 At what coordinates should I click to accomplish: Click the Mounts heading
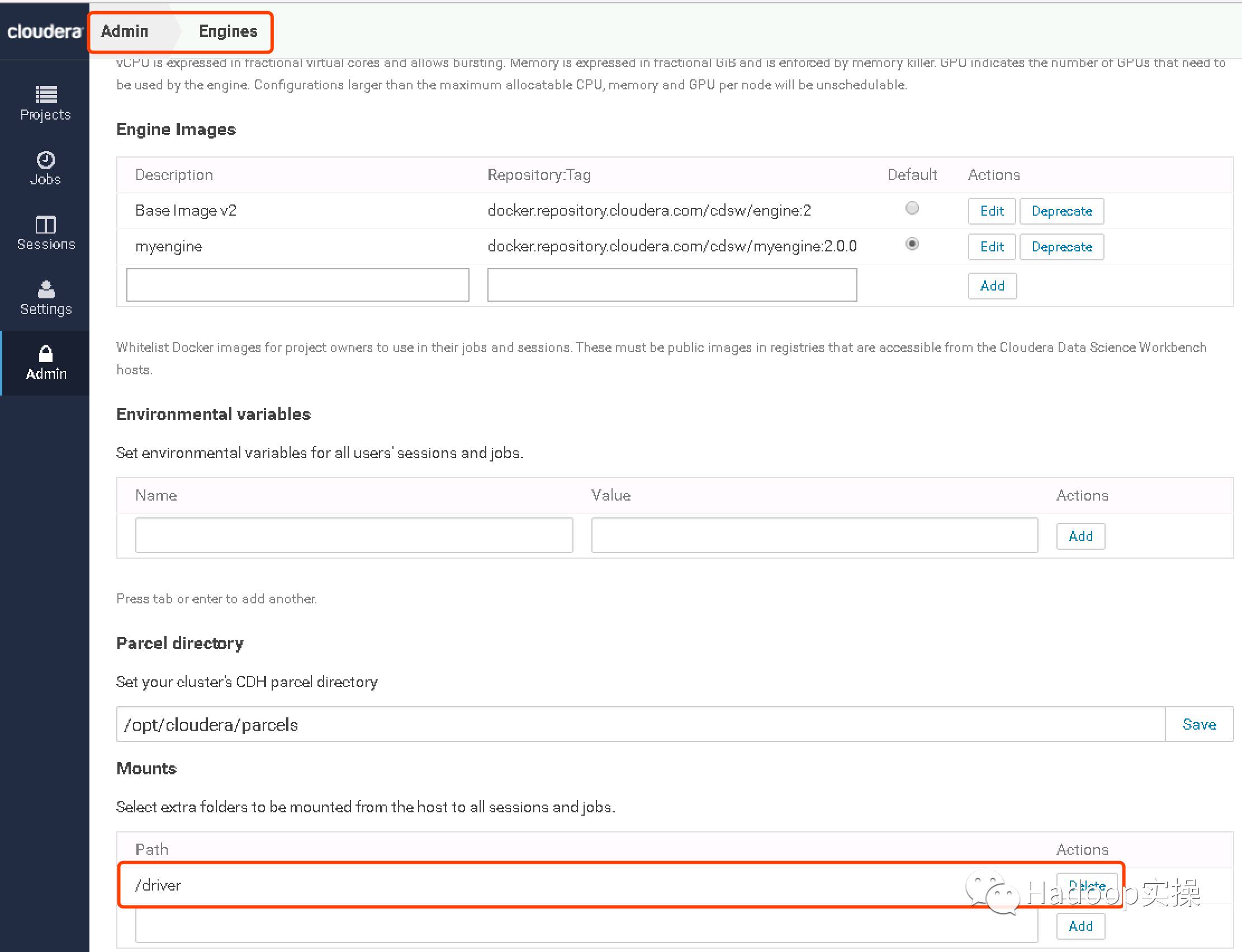point(146,768)
